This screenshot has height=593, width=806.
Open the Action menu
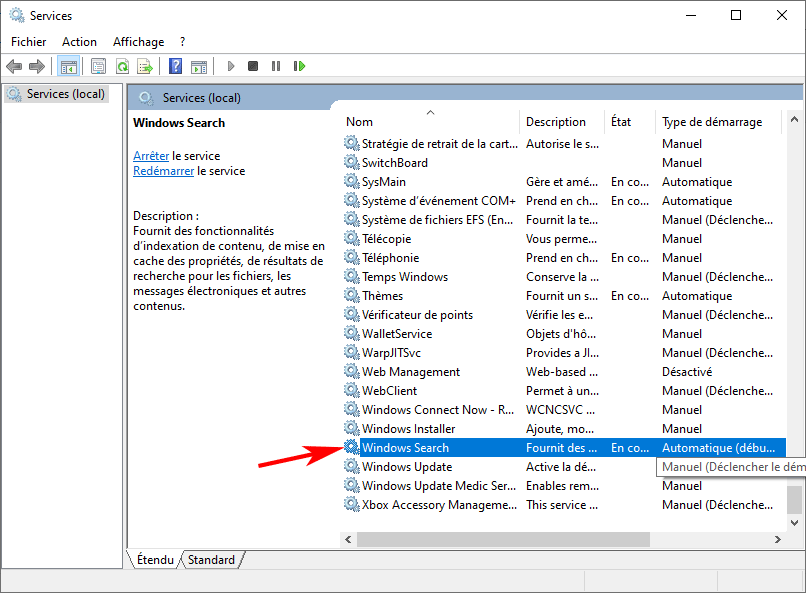[x=79, y=42]
